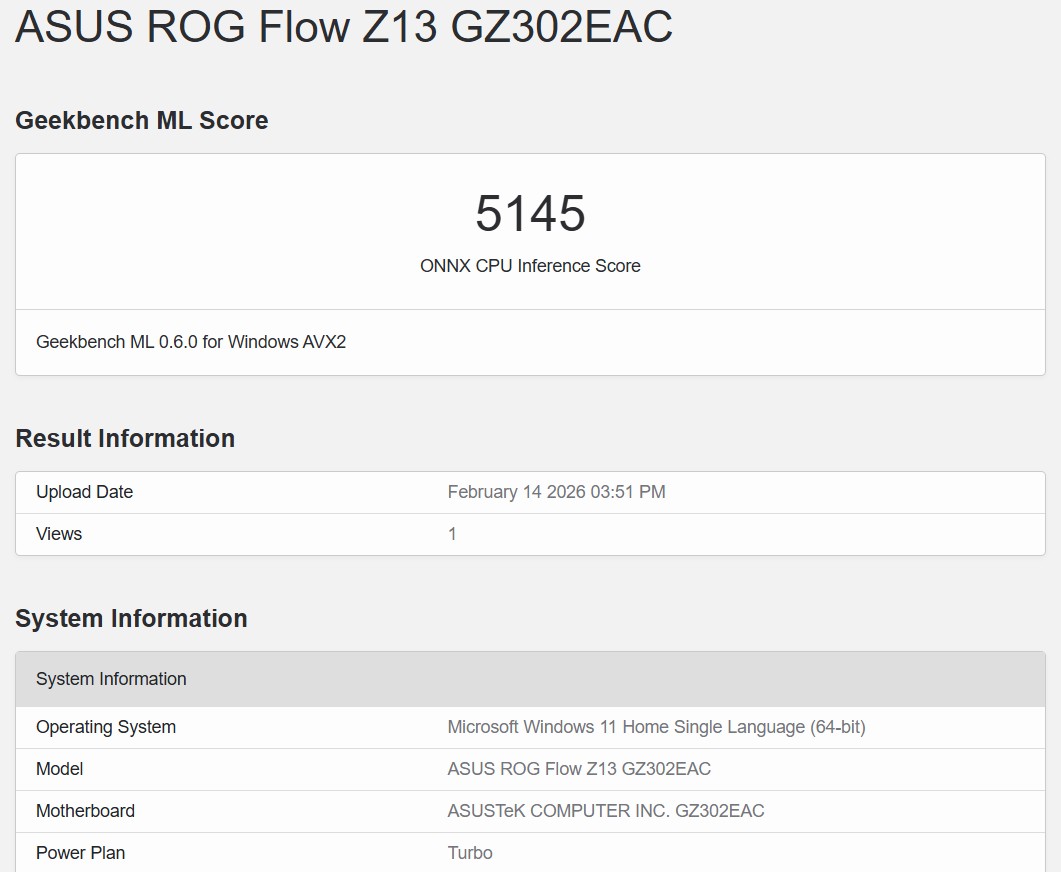Viewport: 1061px width, 872px height.
Task: Click the Upload Date row label
Action: pyautogui.click(x=84, y=492)
